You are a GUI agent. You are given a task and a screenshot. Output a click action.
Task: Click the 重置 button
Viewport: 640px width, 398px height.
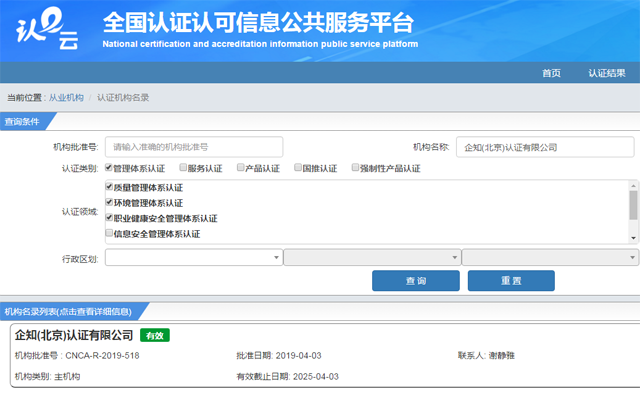click(511, 281)
